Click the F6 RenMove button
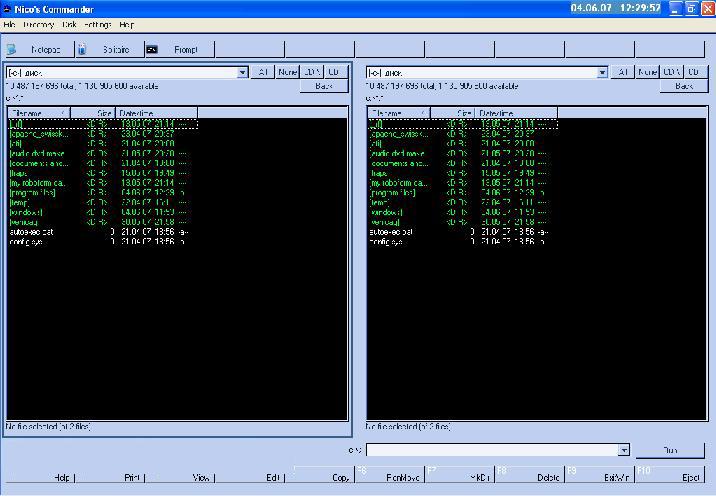Image resolution: width=716 pixels, height=496 pixels. pyautogui.click(x=390, y=475)
